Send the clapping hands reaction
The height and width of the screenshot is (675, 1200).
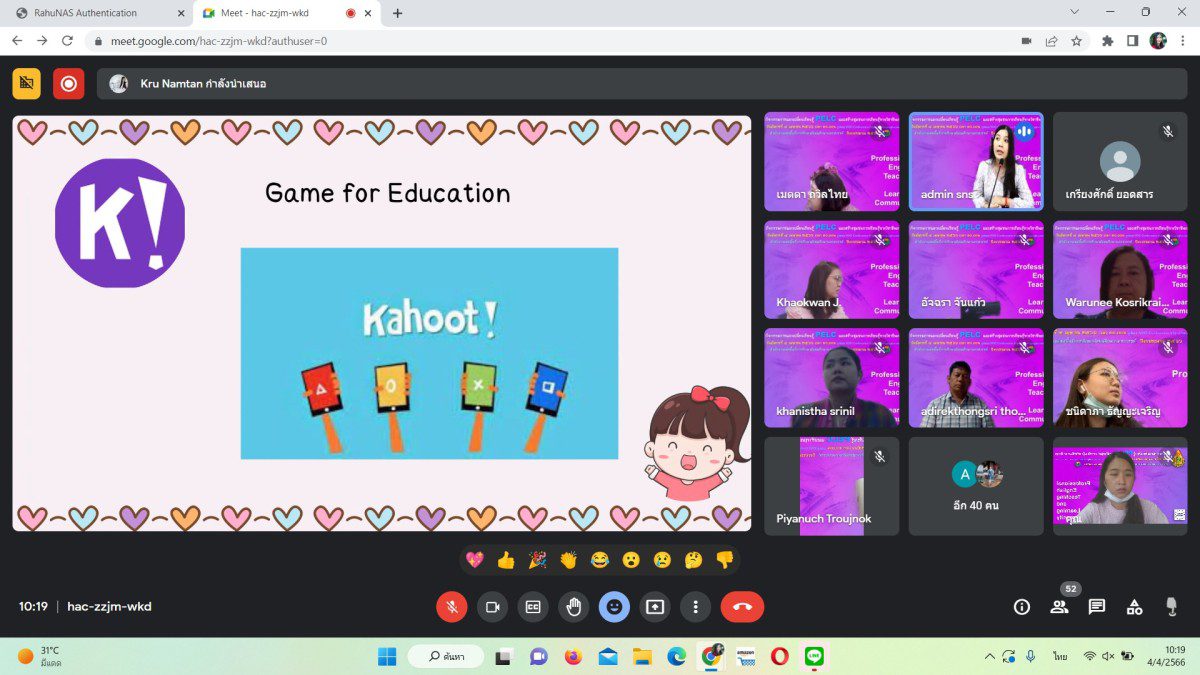pos(568,560)
